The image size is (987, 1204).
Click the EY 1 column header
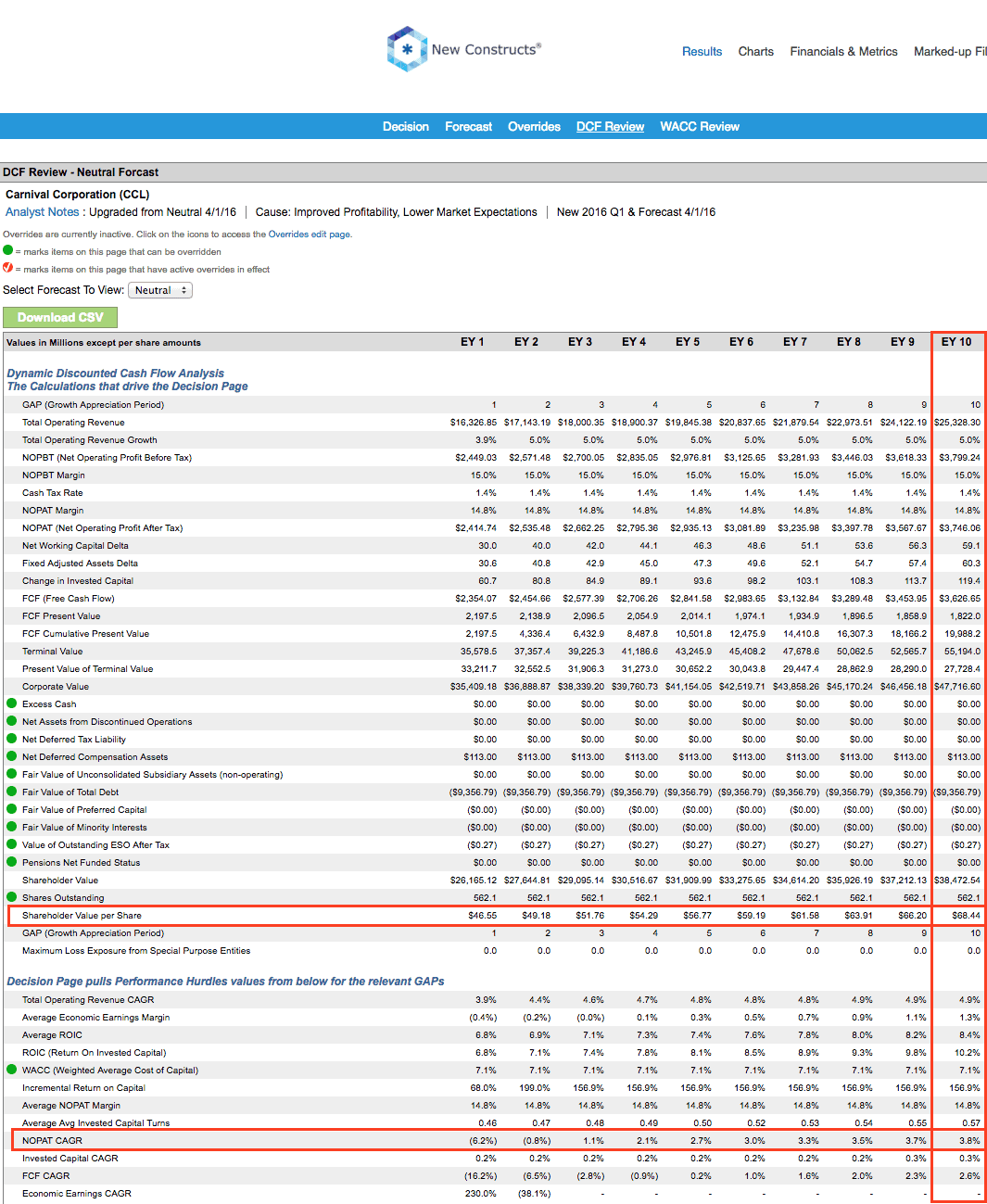pos(473,342)
